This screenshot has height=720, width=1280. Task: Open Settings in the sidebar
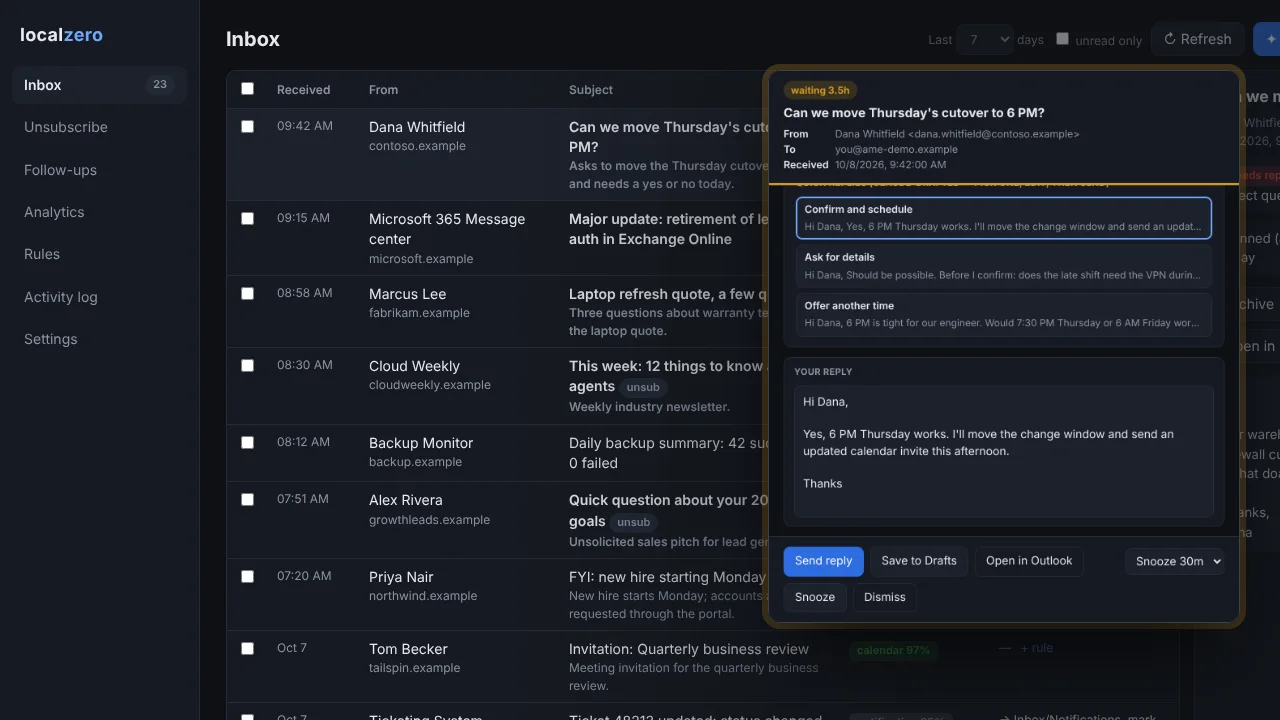click(99, 339)
